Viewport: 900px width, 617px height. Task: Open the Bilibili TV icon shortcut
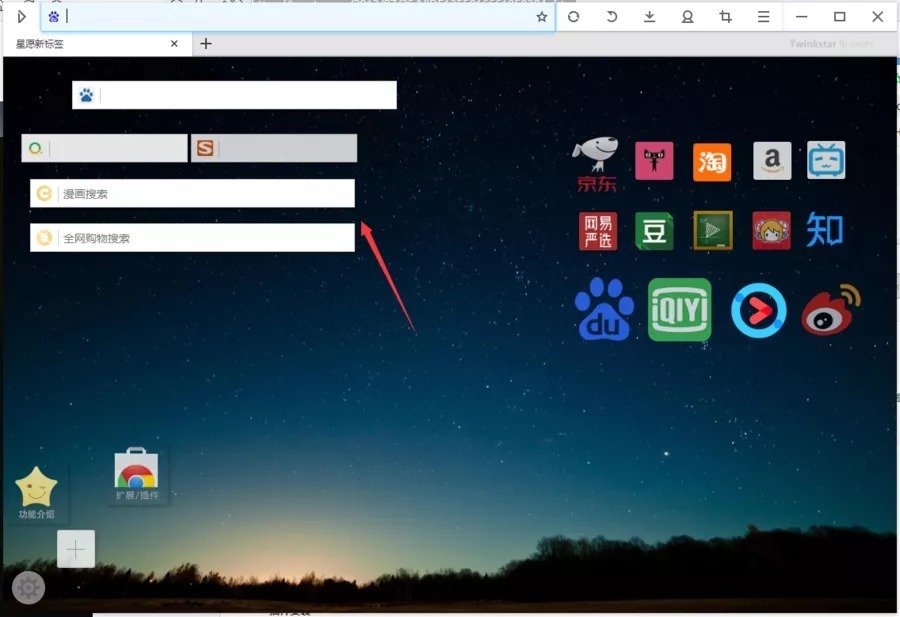826,161
